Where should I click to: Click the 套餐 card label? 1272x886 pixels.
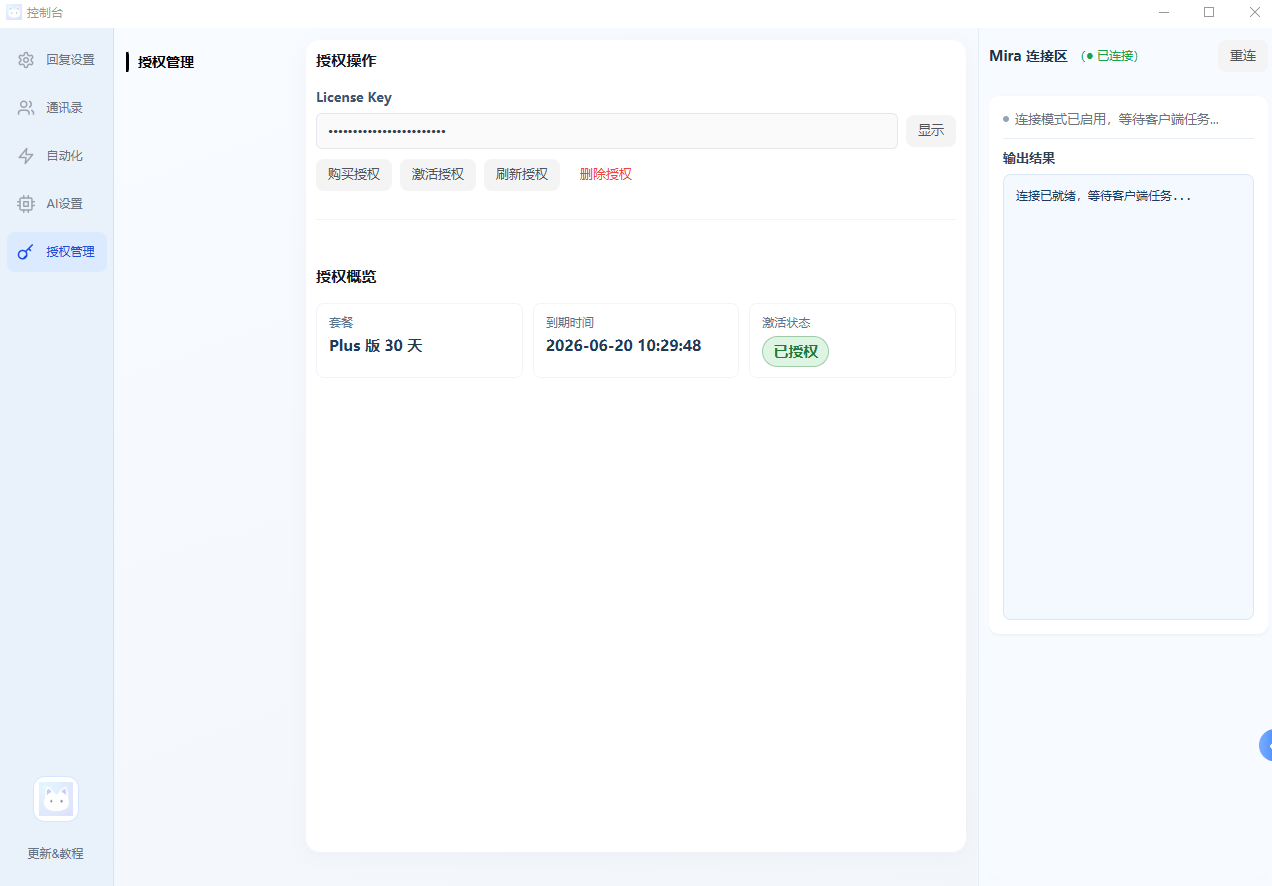(342, 323)
